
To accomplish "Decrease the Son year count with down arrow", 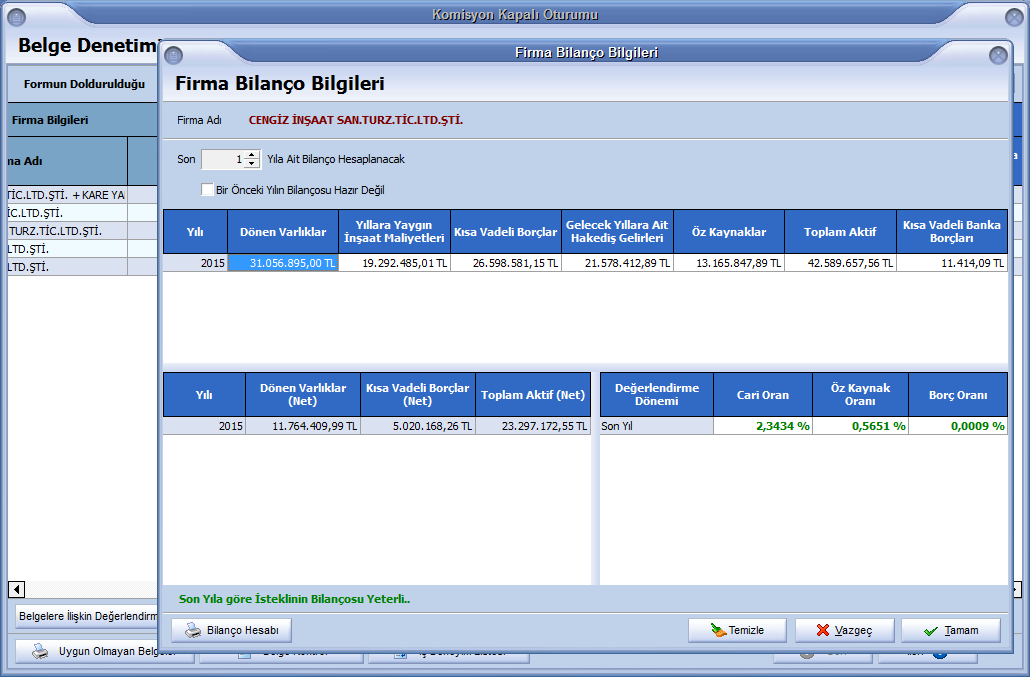I will [251, 164].
